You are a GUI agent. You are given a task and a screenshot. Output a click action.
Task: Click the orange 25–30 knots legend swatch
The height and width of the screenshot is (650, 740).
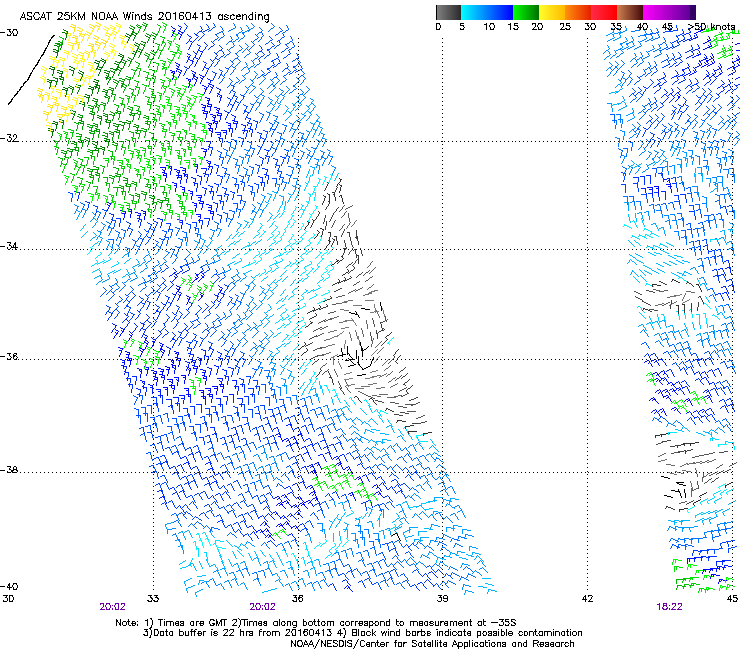pos(578,12)
